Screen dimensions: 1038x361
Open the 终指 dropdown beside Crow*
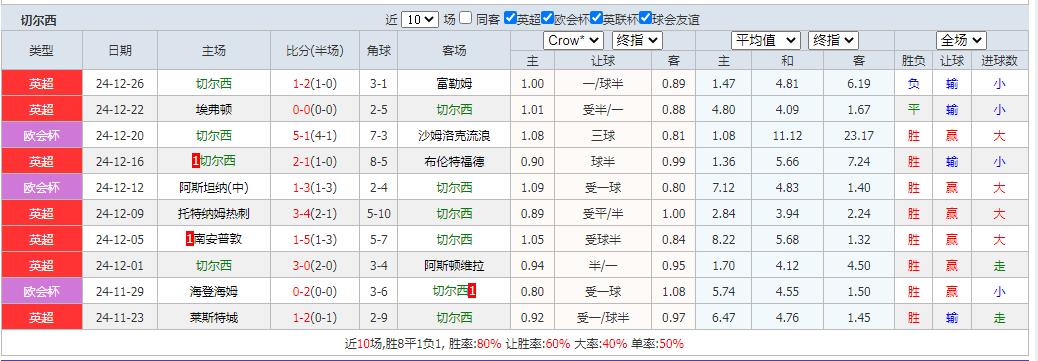[637, 40]
